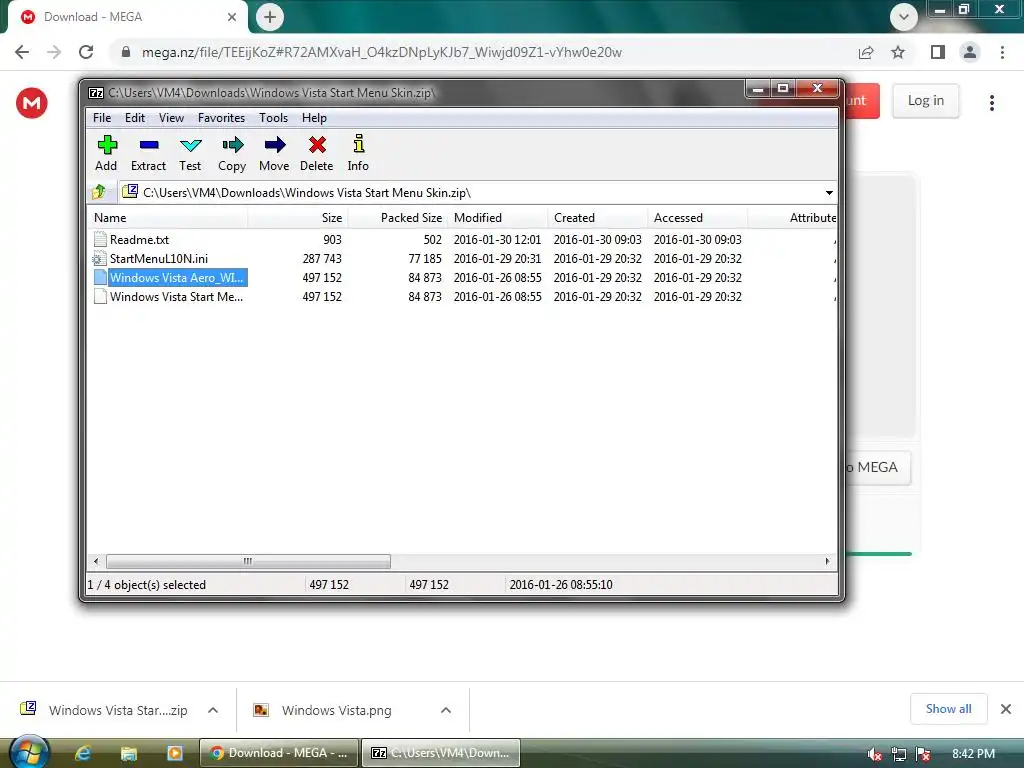Screen dimensions: 1024x768
Task: Open the Chrome side panel icon
Action: pos(938,52)
